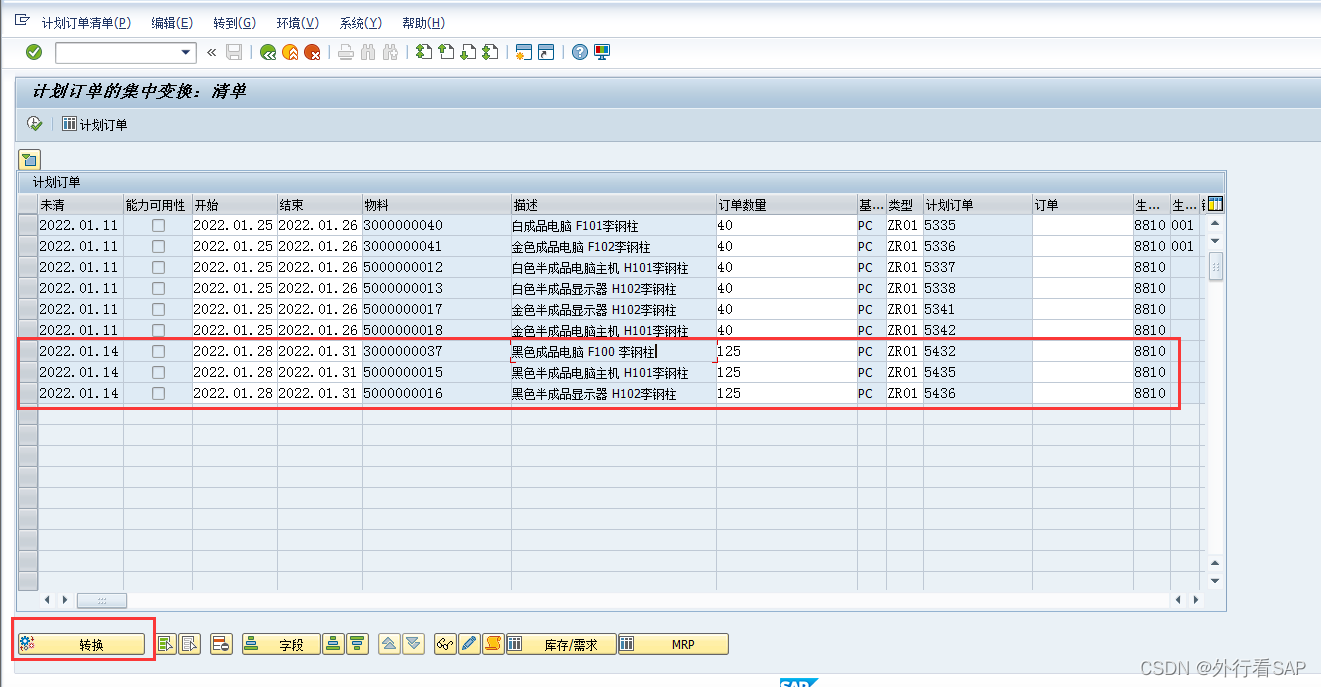Click the 订单数量 column header

point(786,205)
